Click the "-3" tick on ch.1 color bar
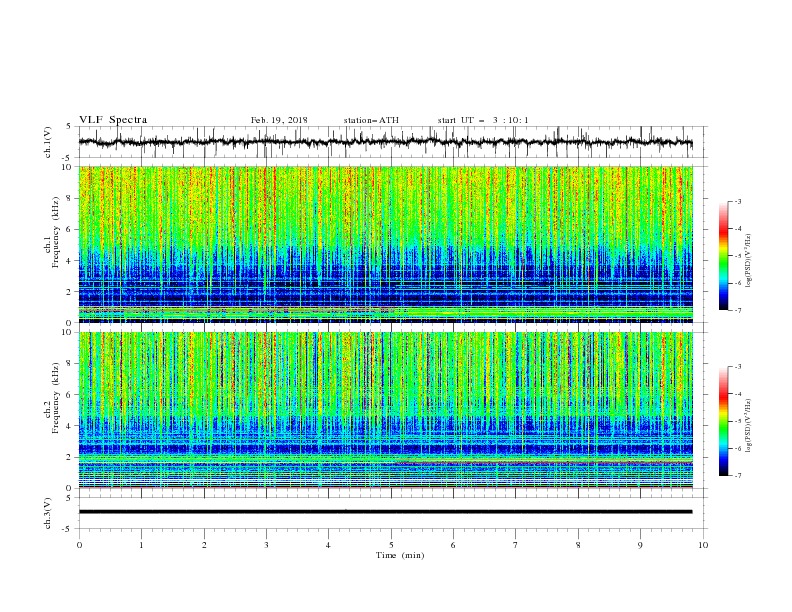The height and width of the screenshot is (612, 792). point(738,201)
